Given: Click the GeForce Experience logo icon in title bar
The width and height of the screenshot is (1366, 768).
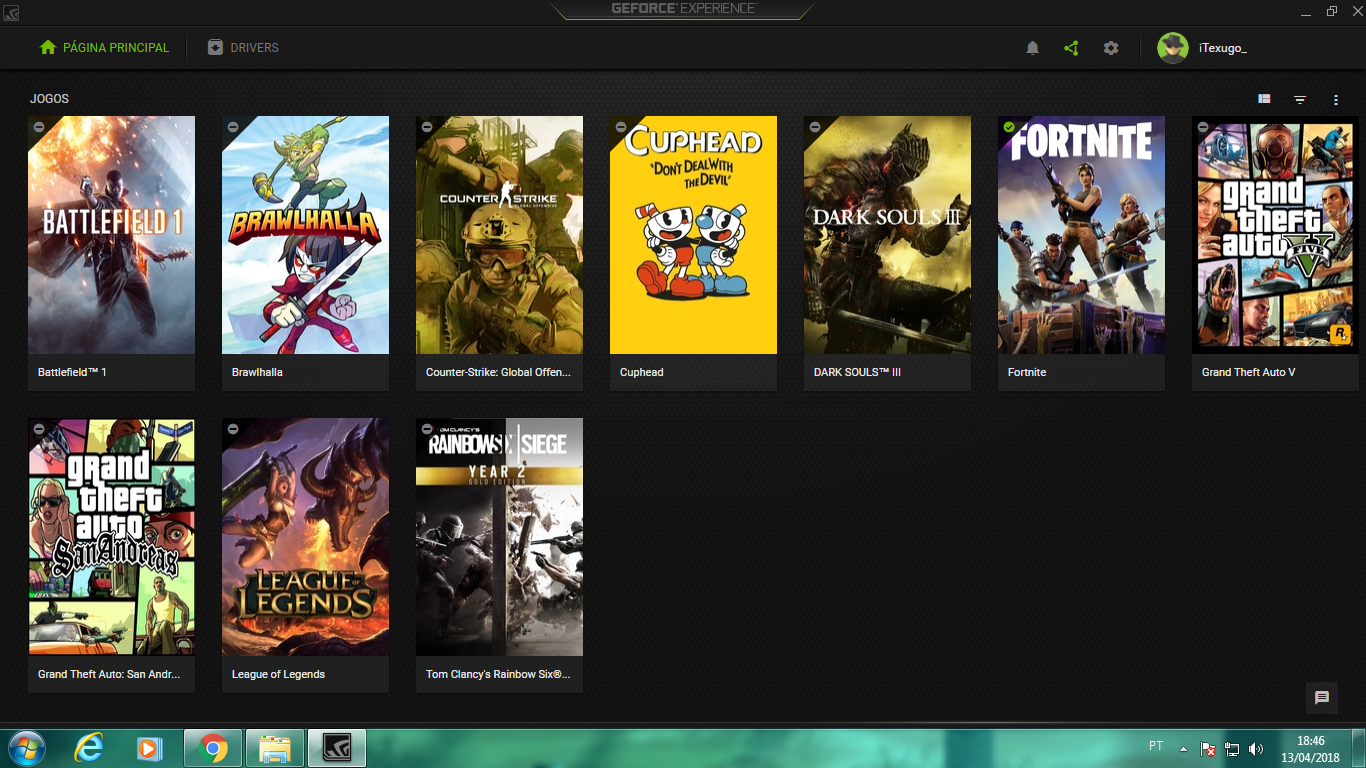Looking at the screenshot, I should click(12, 12).
